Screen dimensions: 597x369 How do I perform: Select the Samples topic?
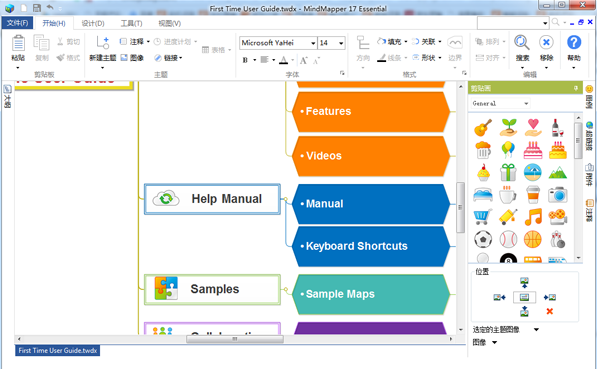212,289
